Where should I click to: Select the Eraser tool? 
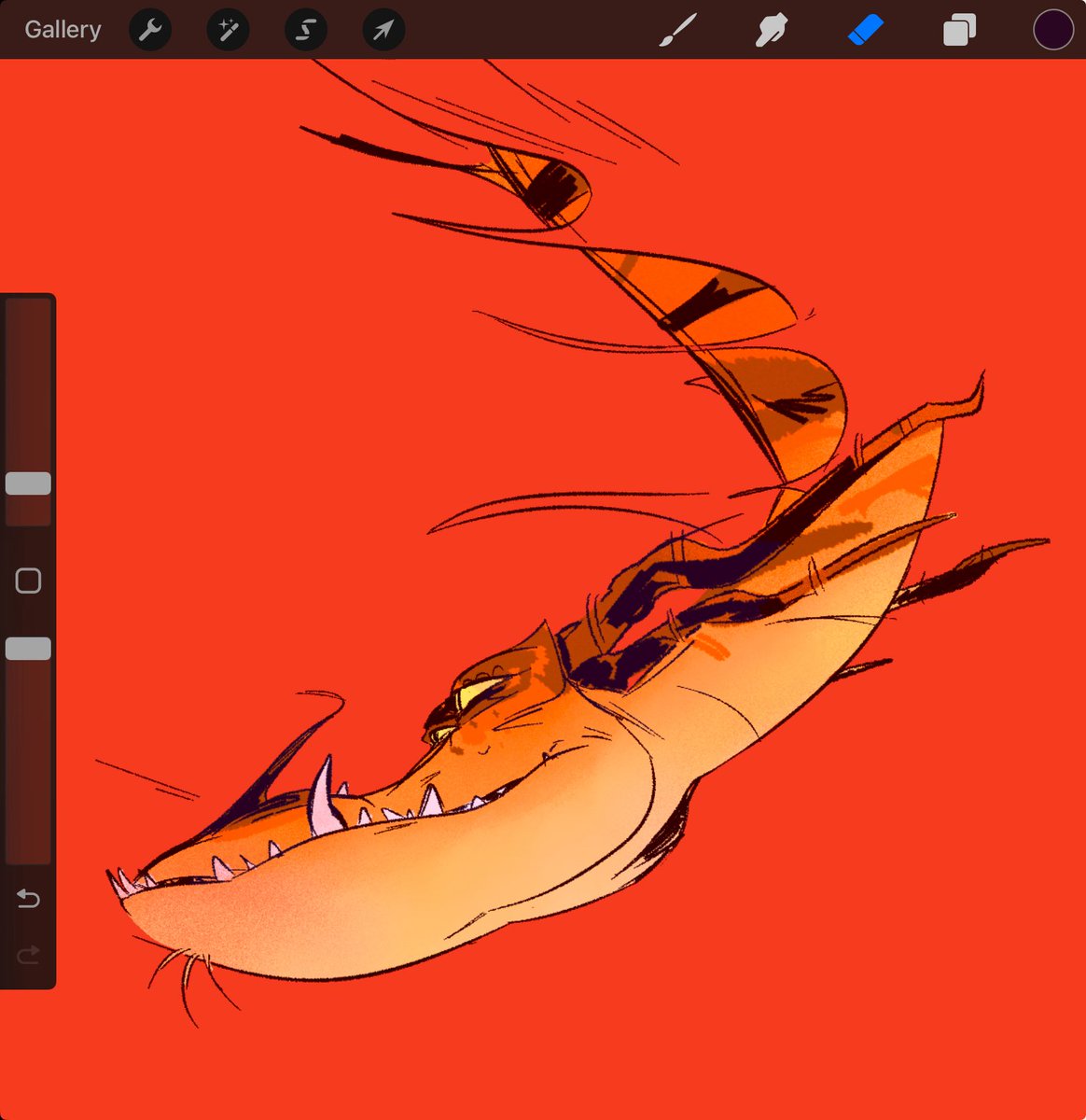pyautogui.click(x=865, y=30)
